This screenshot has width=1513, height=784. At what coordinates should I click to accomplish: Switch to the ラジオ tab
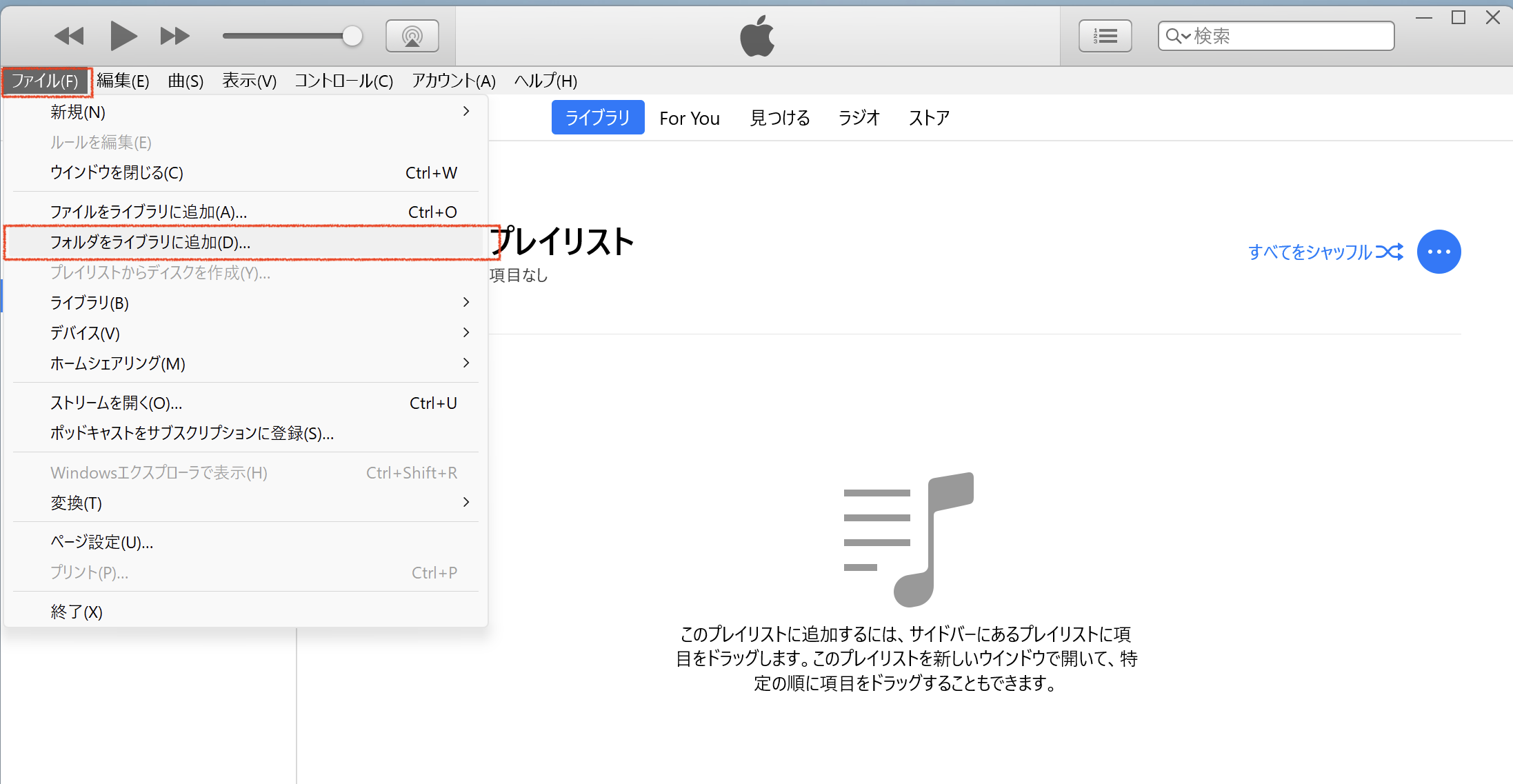pyautogui.click(x=859, y=118)
